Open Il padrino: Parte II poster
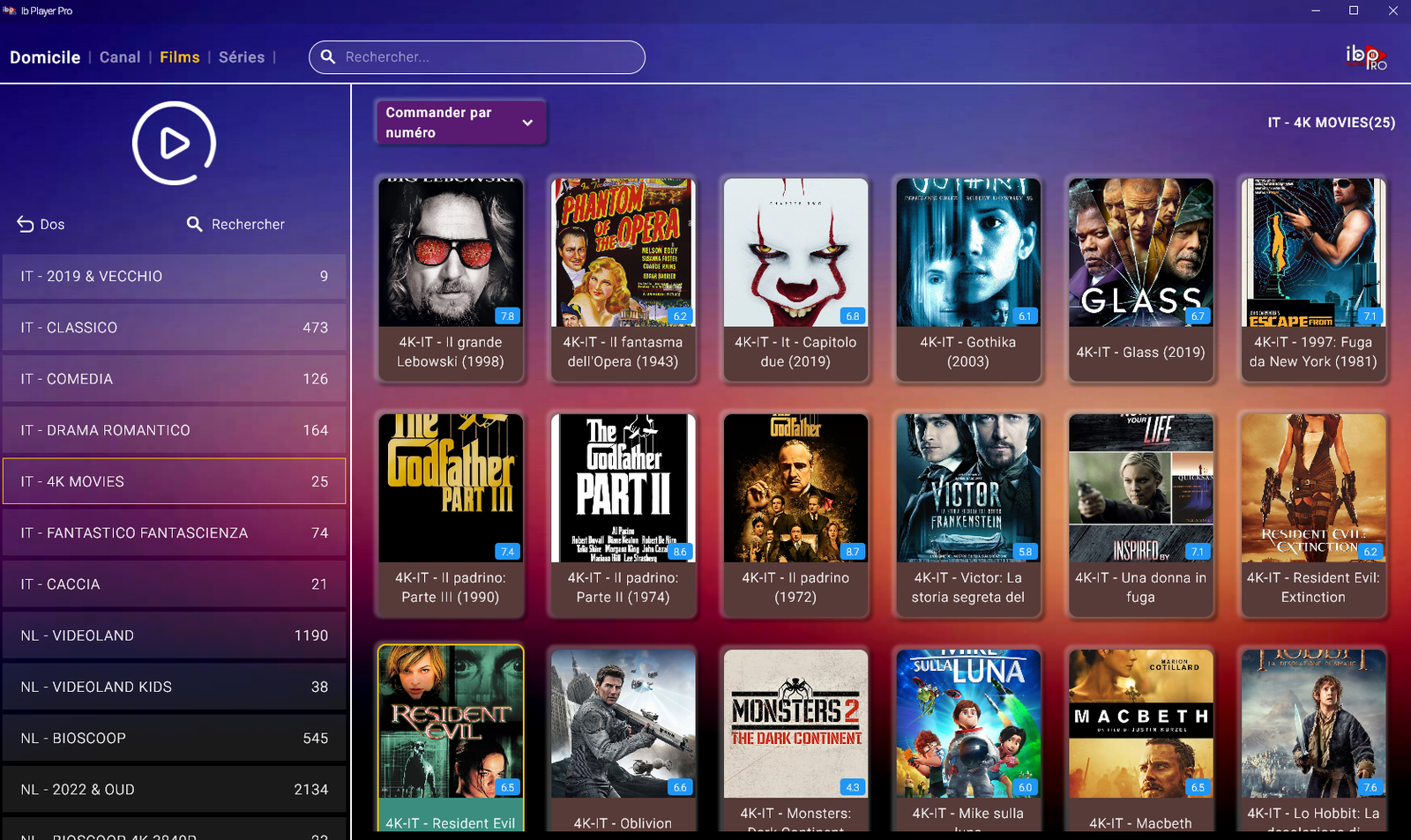 tap(623, 488)
